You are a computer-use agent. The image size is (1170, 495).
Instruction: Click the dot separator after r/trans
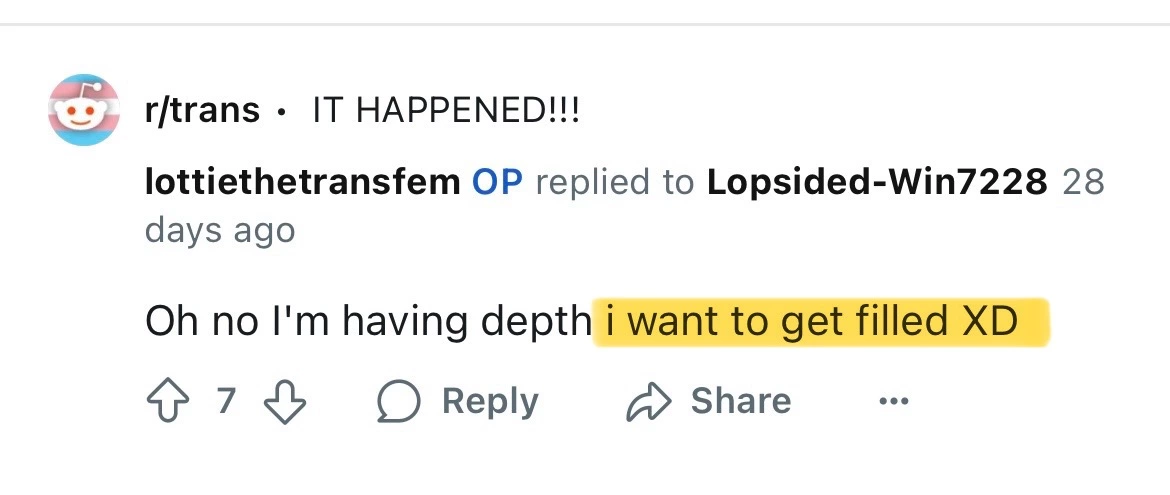(285, 111)
